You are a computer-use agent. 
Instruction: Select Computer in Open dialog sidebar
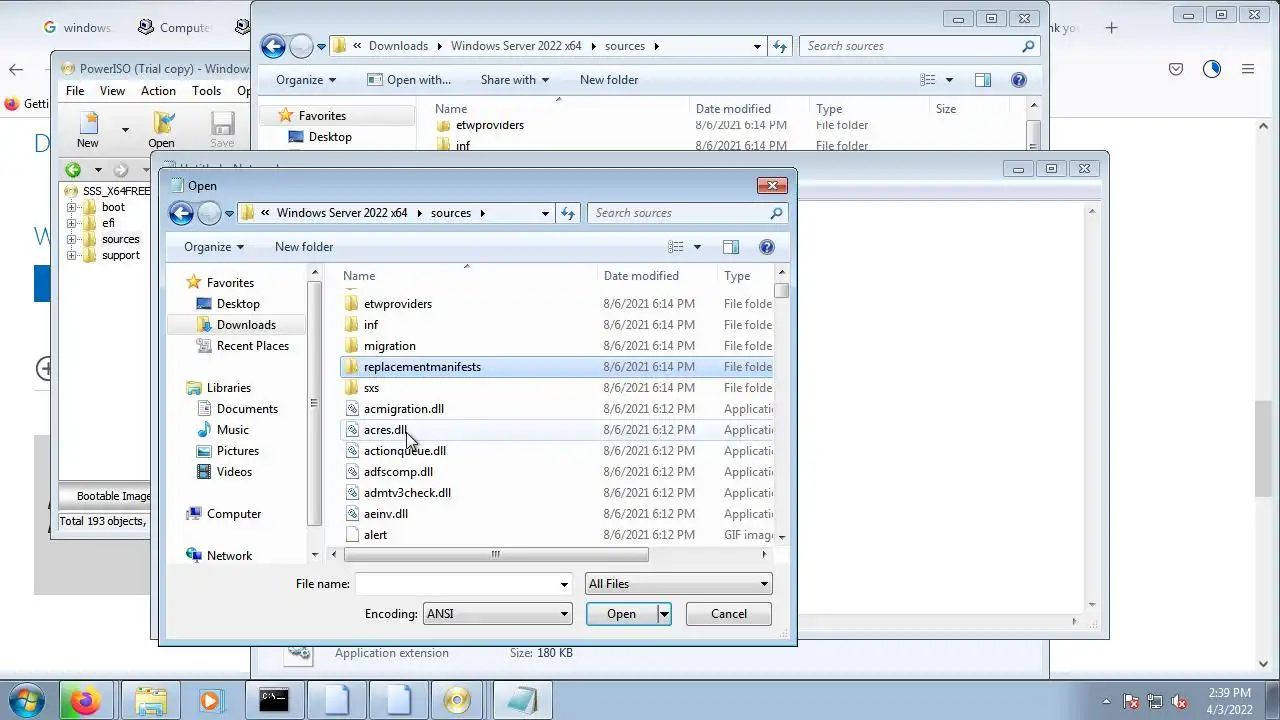pos(234,514)
